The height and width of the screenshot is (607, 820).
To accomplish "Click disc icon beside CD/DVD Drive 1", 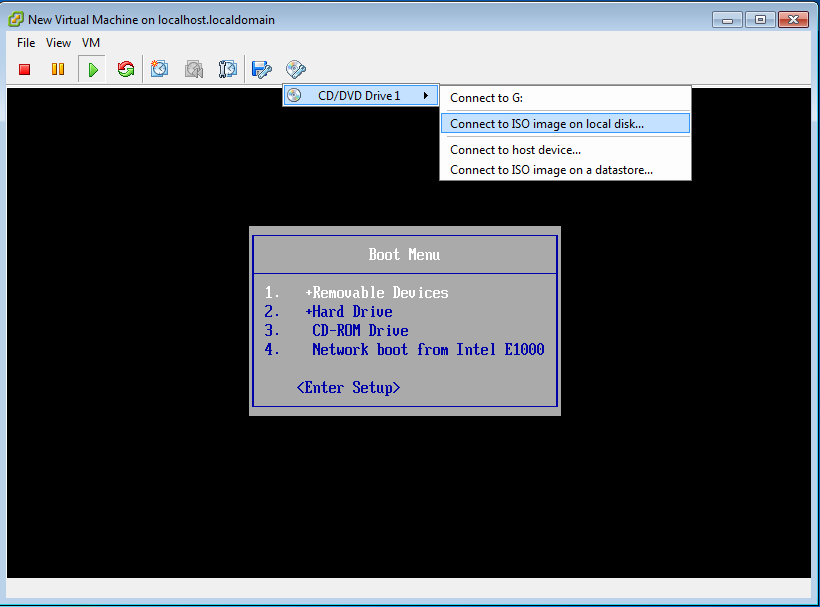I will [x=294, y=95].
